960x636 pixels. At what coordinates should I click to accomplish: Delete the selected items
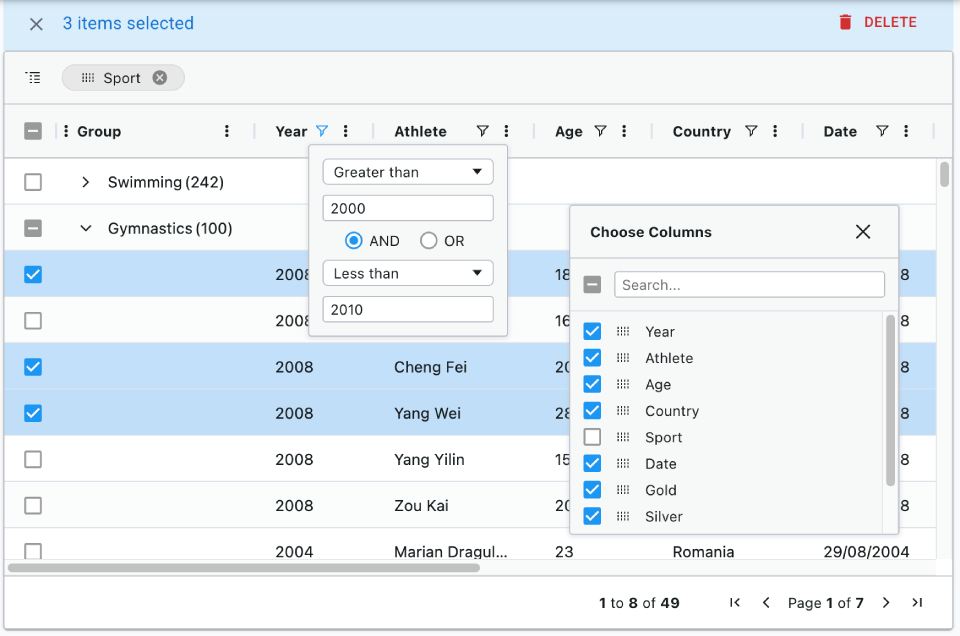(x=877, y=22)
